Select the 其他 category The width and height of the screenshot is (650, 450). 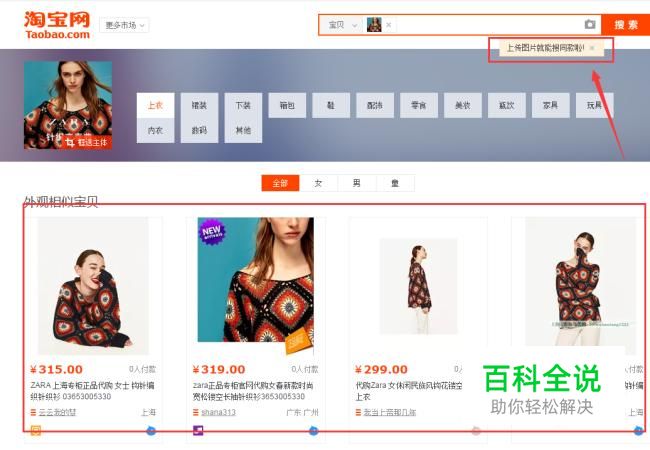[243, 130]
